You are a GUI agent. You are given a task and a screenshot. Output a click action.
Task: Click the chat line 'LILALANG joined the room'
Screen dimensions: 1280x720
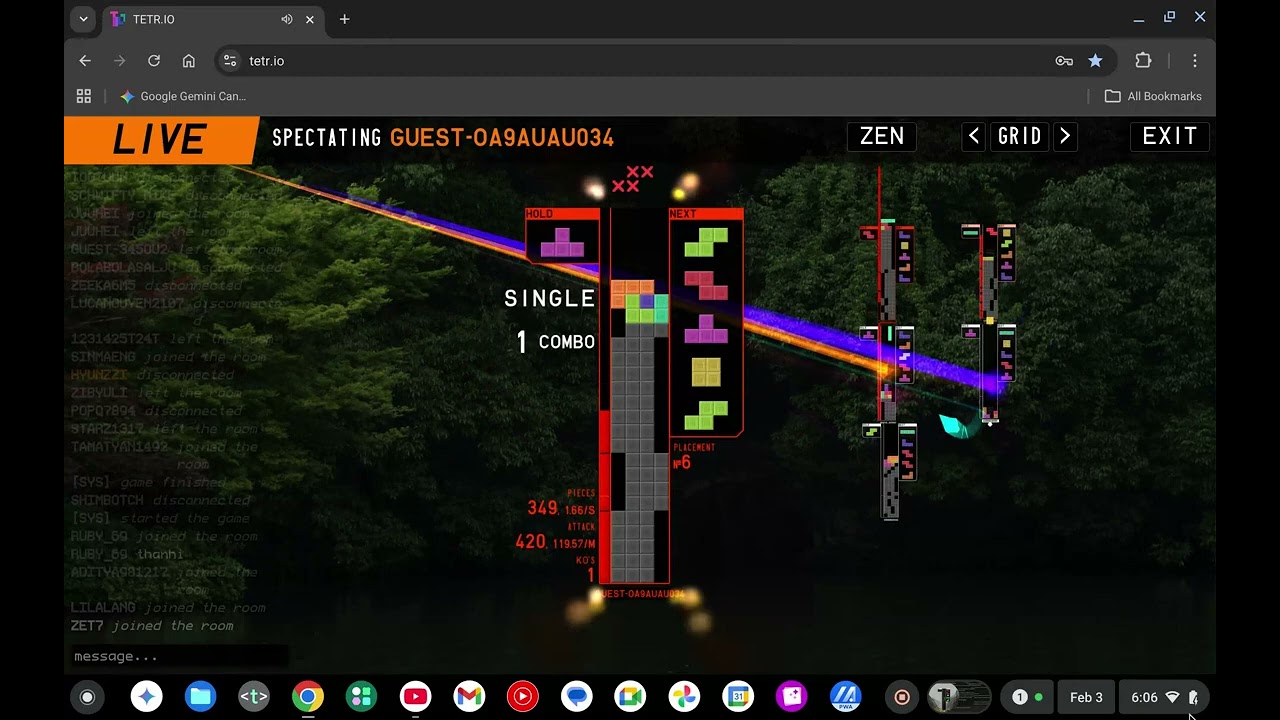pos(168,607)
